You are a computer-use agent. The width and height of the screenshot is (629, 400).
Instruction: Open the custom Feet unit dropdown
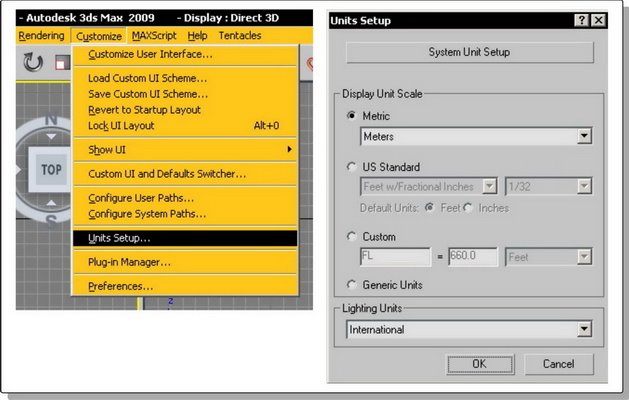coord(584,256)
